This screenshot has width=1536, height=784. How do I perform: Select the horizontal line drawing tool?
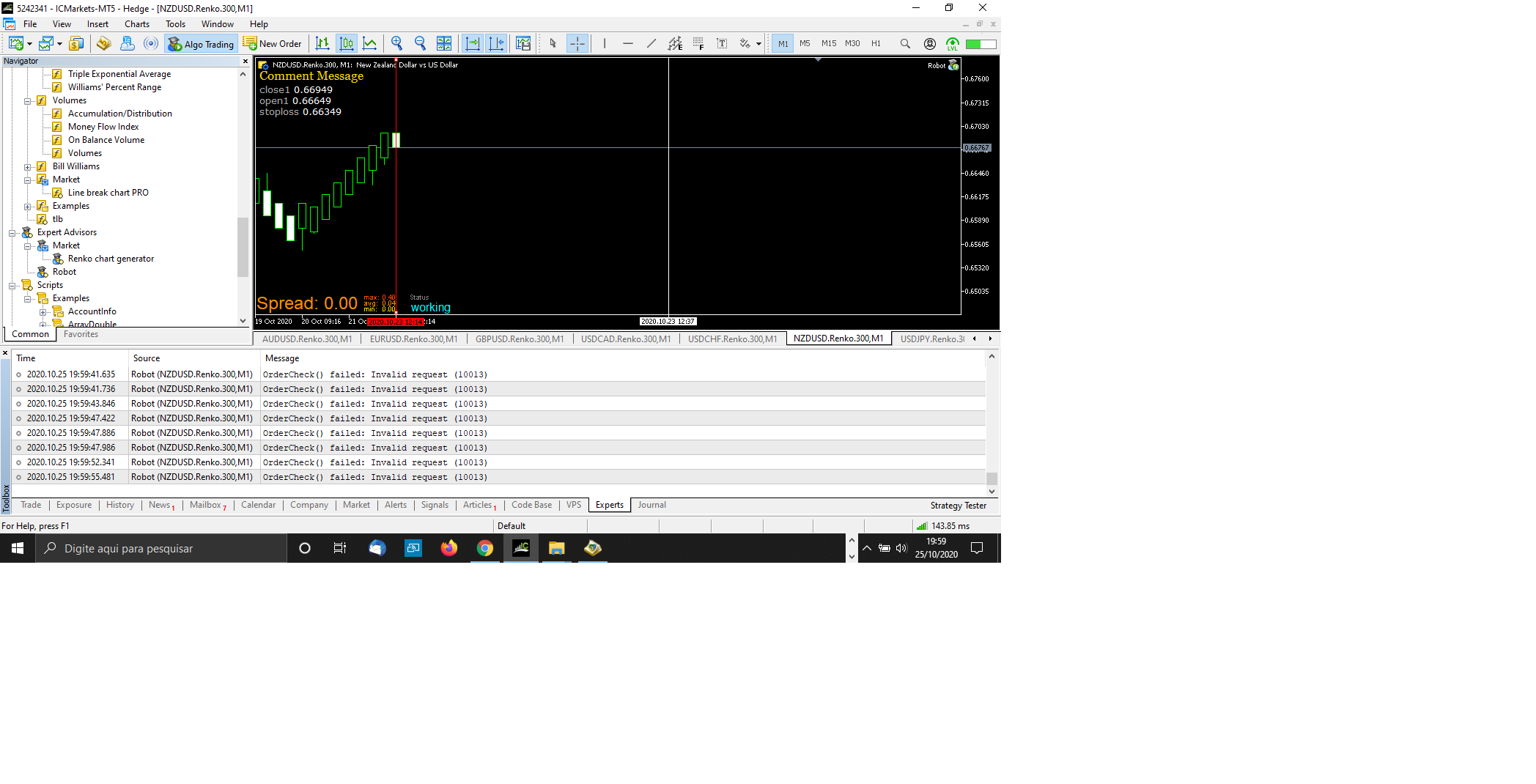[x=628, y=44]
